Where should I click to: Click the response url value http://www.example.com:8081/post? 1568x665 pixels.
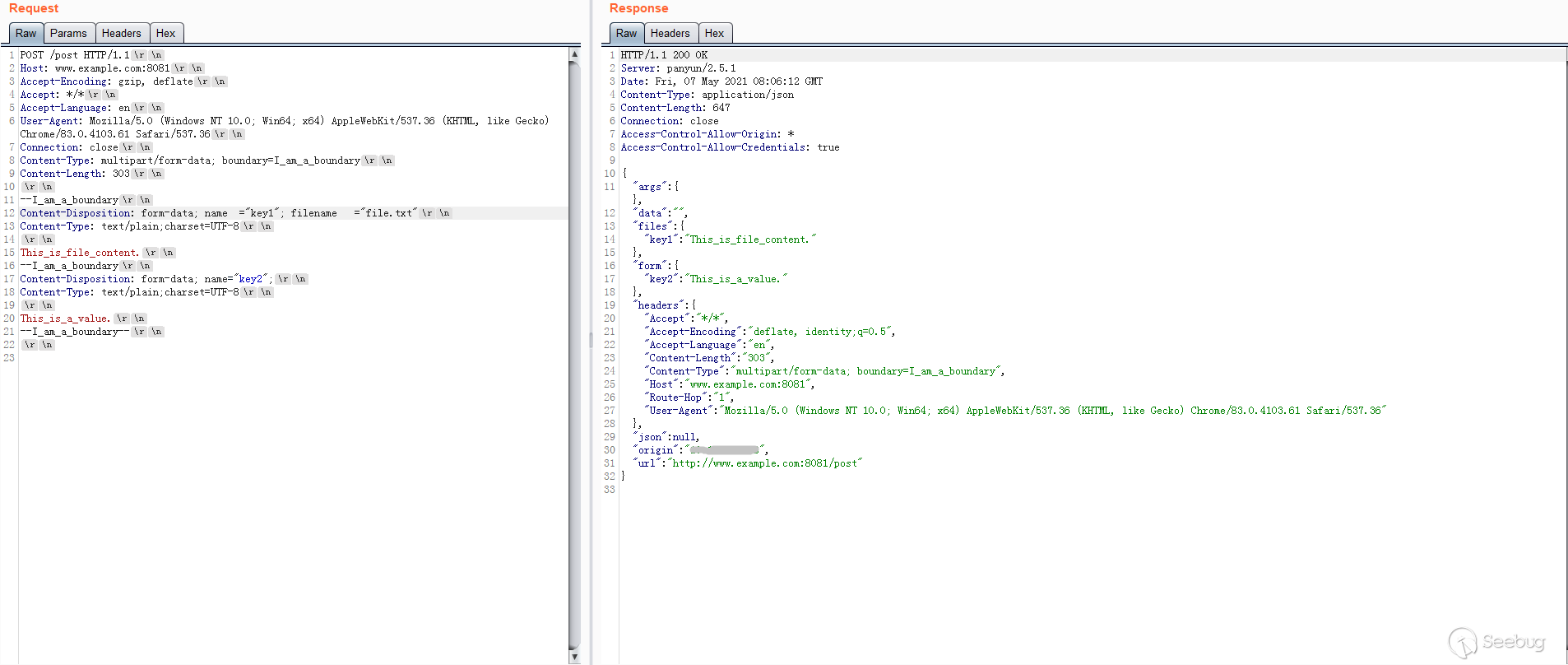tap(765, 463)
